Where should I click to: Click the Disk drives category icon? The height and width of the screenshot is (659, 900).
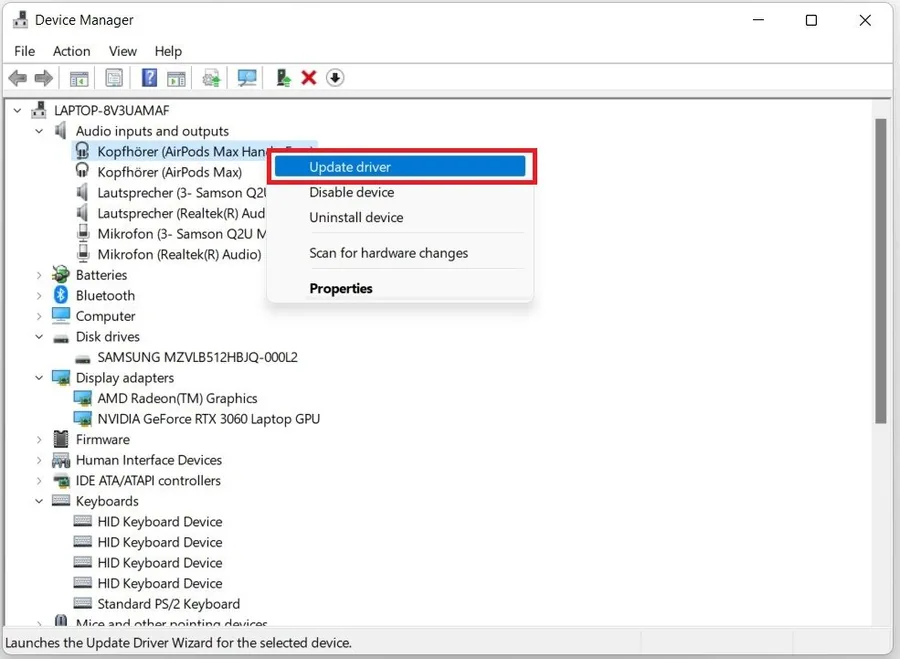click(x=60, y=338)
